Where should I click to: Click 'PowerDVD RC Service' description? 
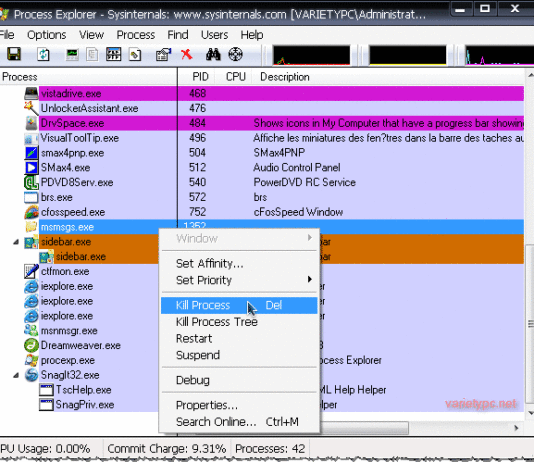[304, 182]
